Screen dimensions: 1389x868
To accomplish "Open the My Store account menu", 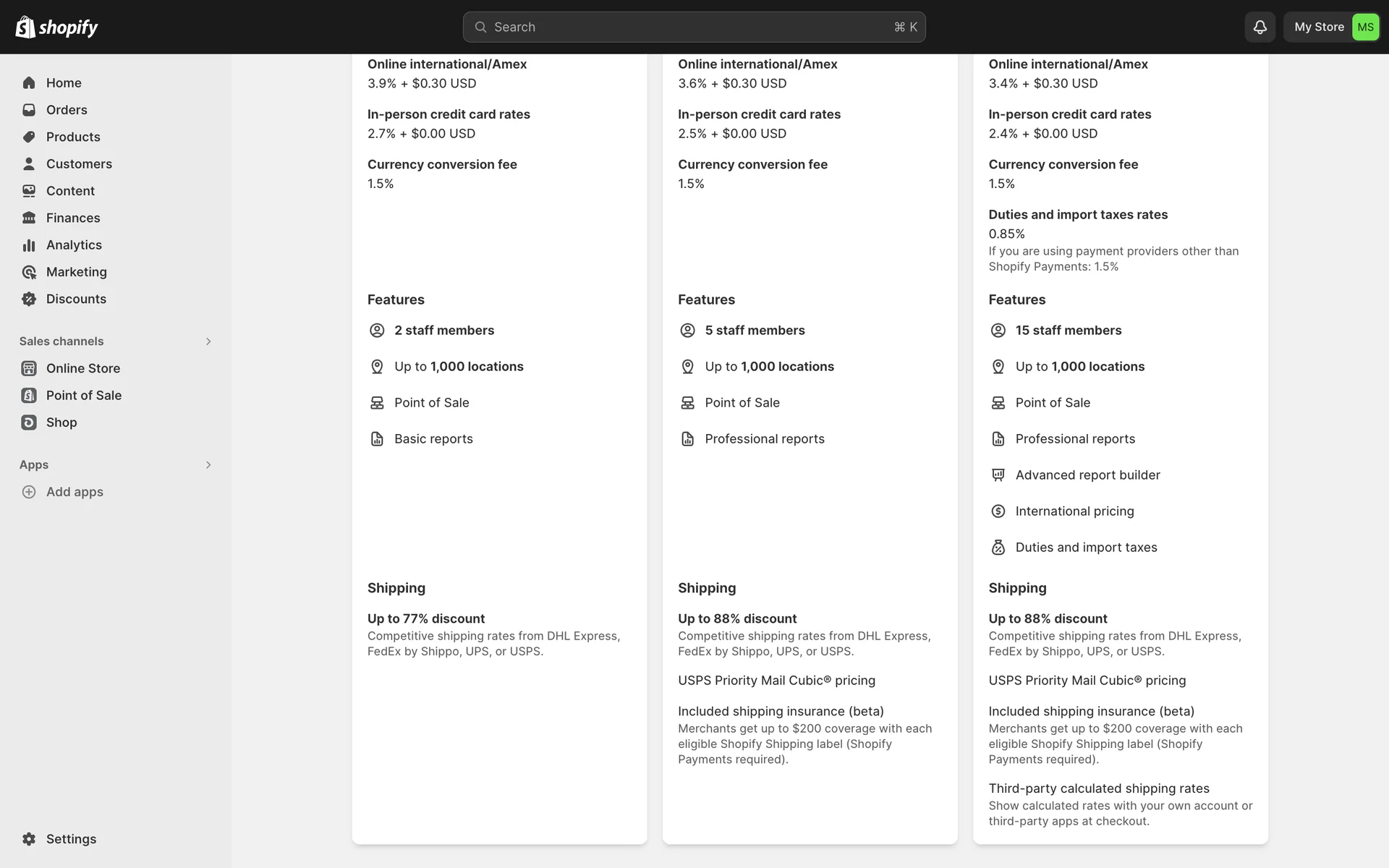I will pyautogui.click(x=1332, y=27).
